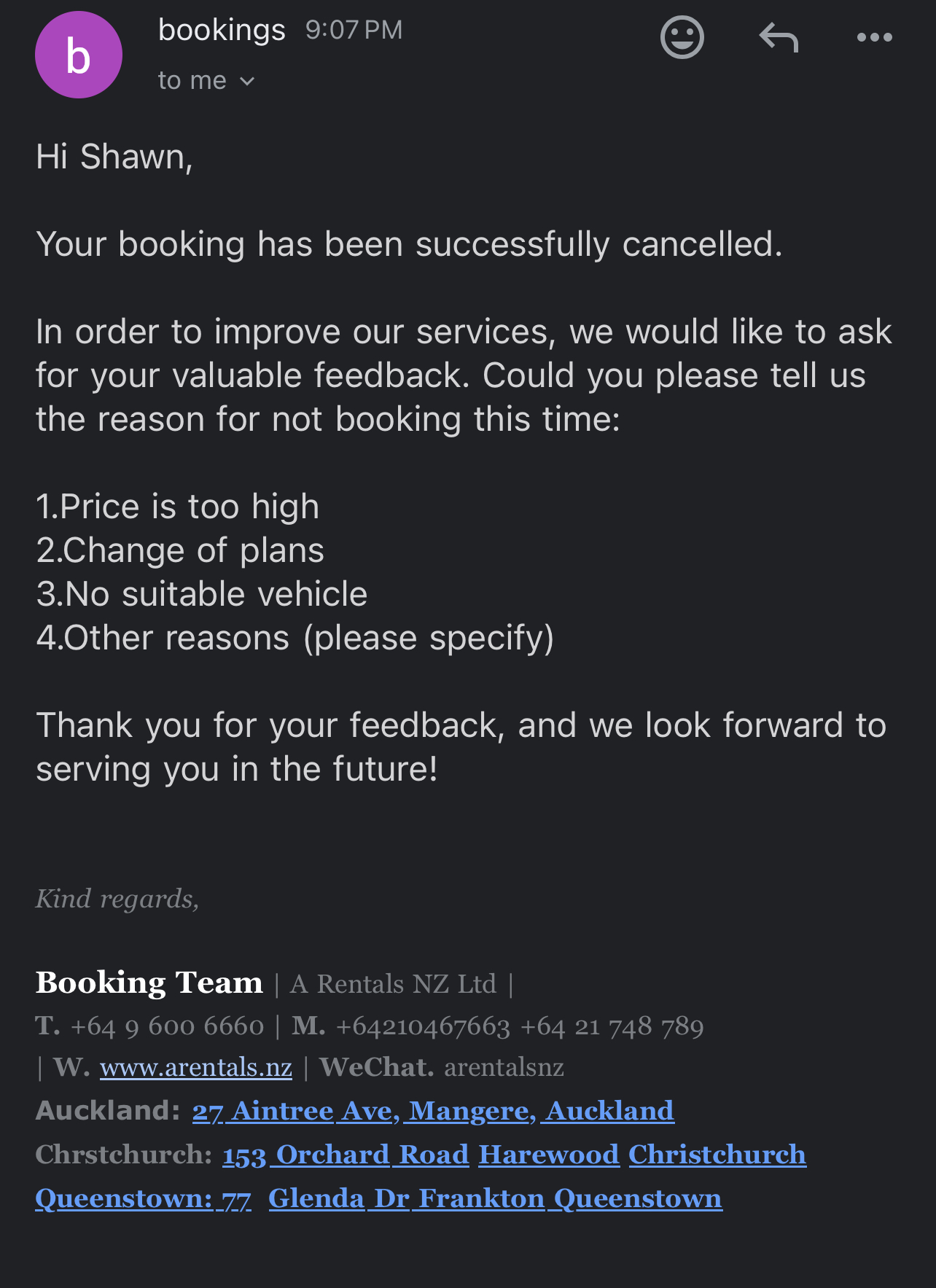Tap the WeChat ID arentalsnz
The width and height of the screenshot is (936, 1288).
click(x=504, y=1068)
